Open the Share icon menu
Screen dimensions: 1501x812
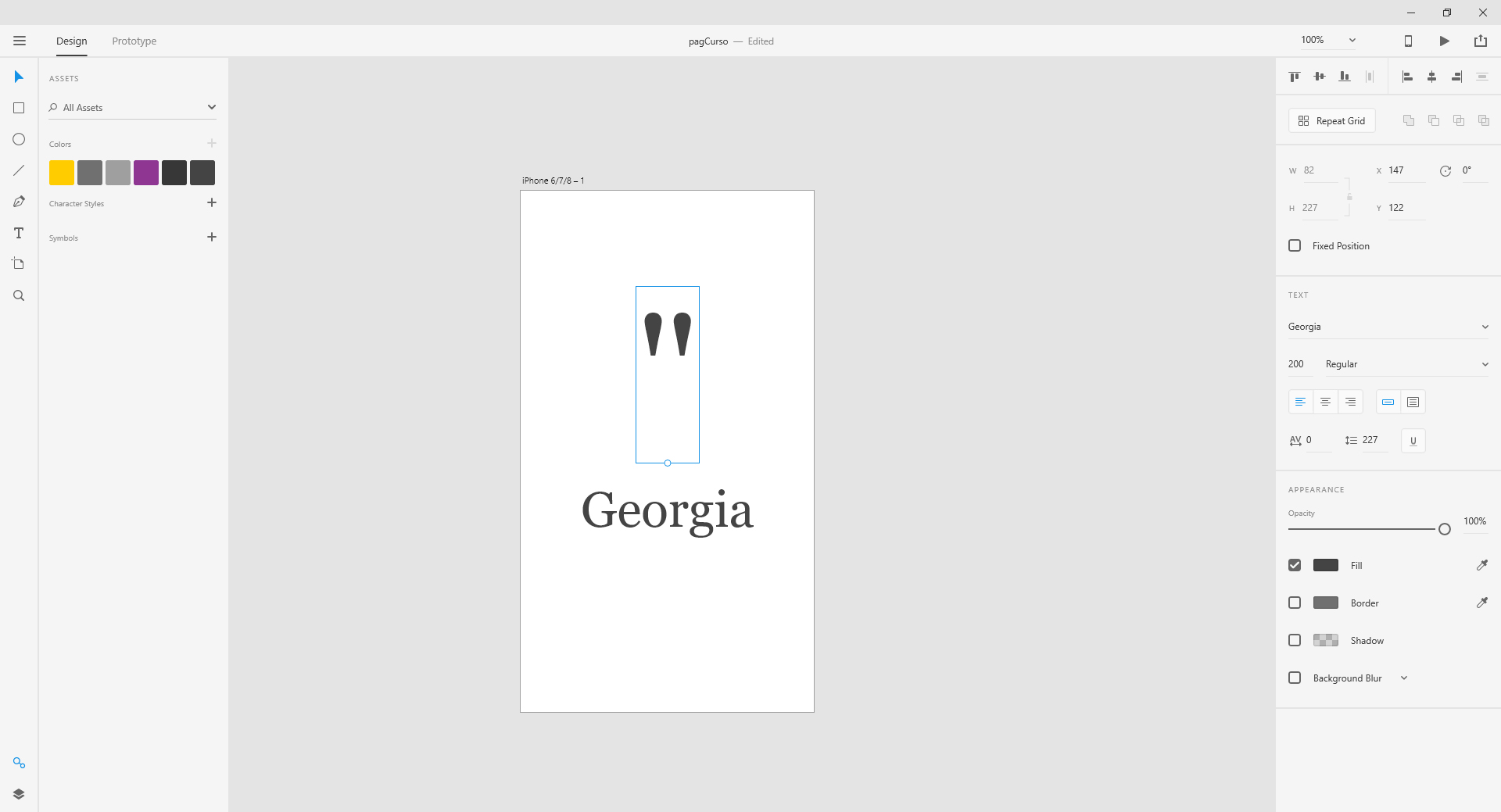(1481, 41)
